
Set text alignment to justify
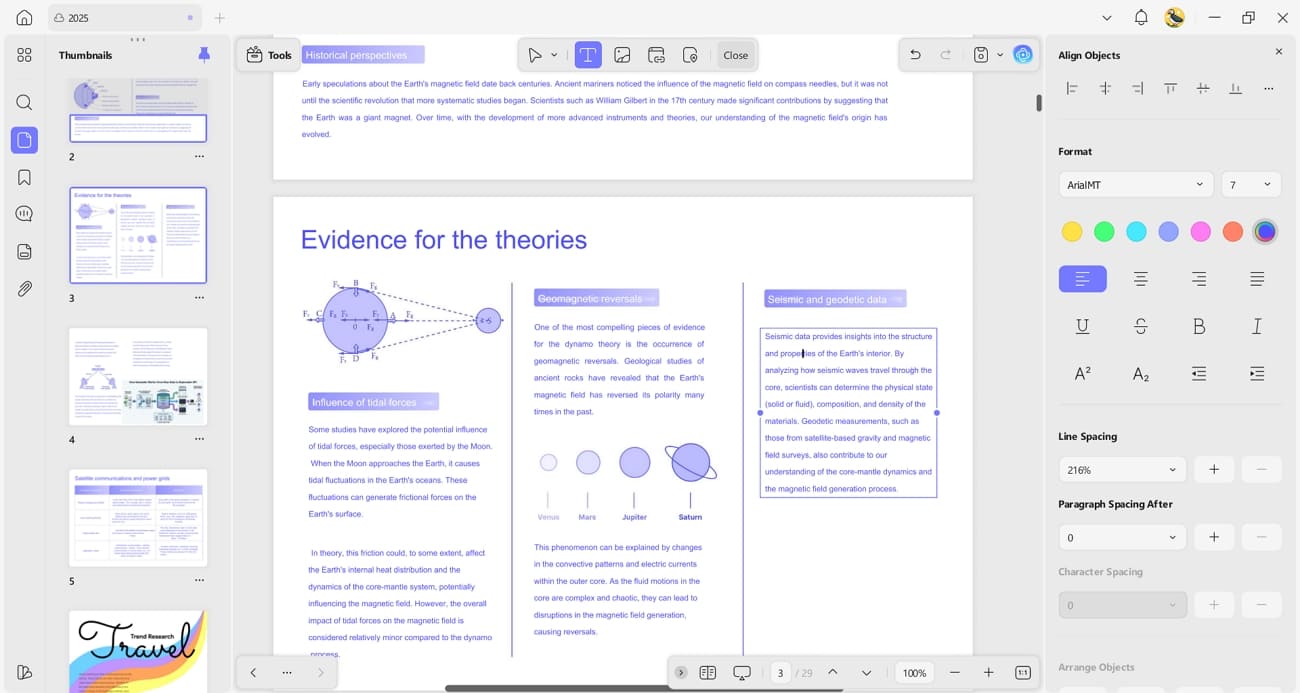pyautogui.click(x=1257, y=279)
